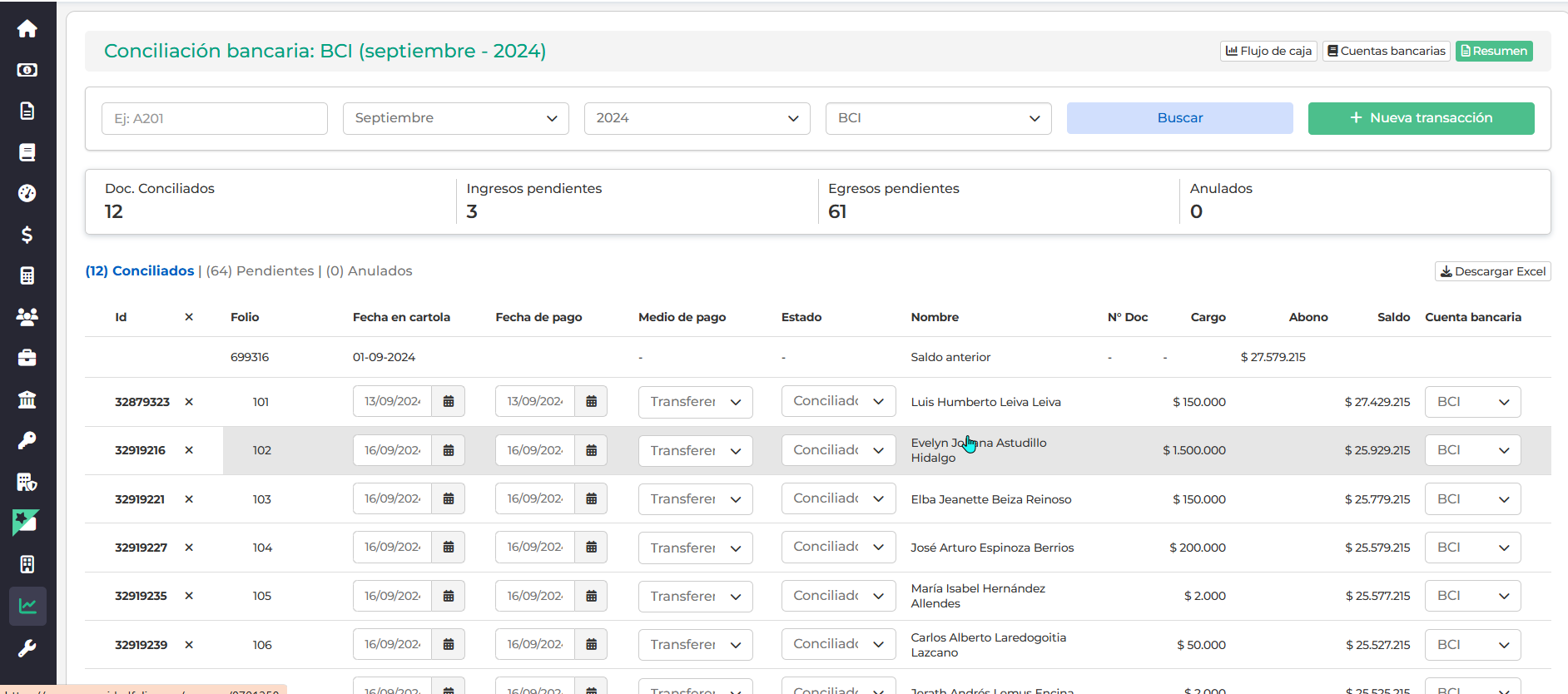Click the Cargo value $ 1.500.000
This screenshot has width=1568, height=694.
pos(1194,450)
